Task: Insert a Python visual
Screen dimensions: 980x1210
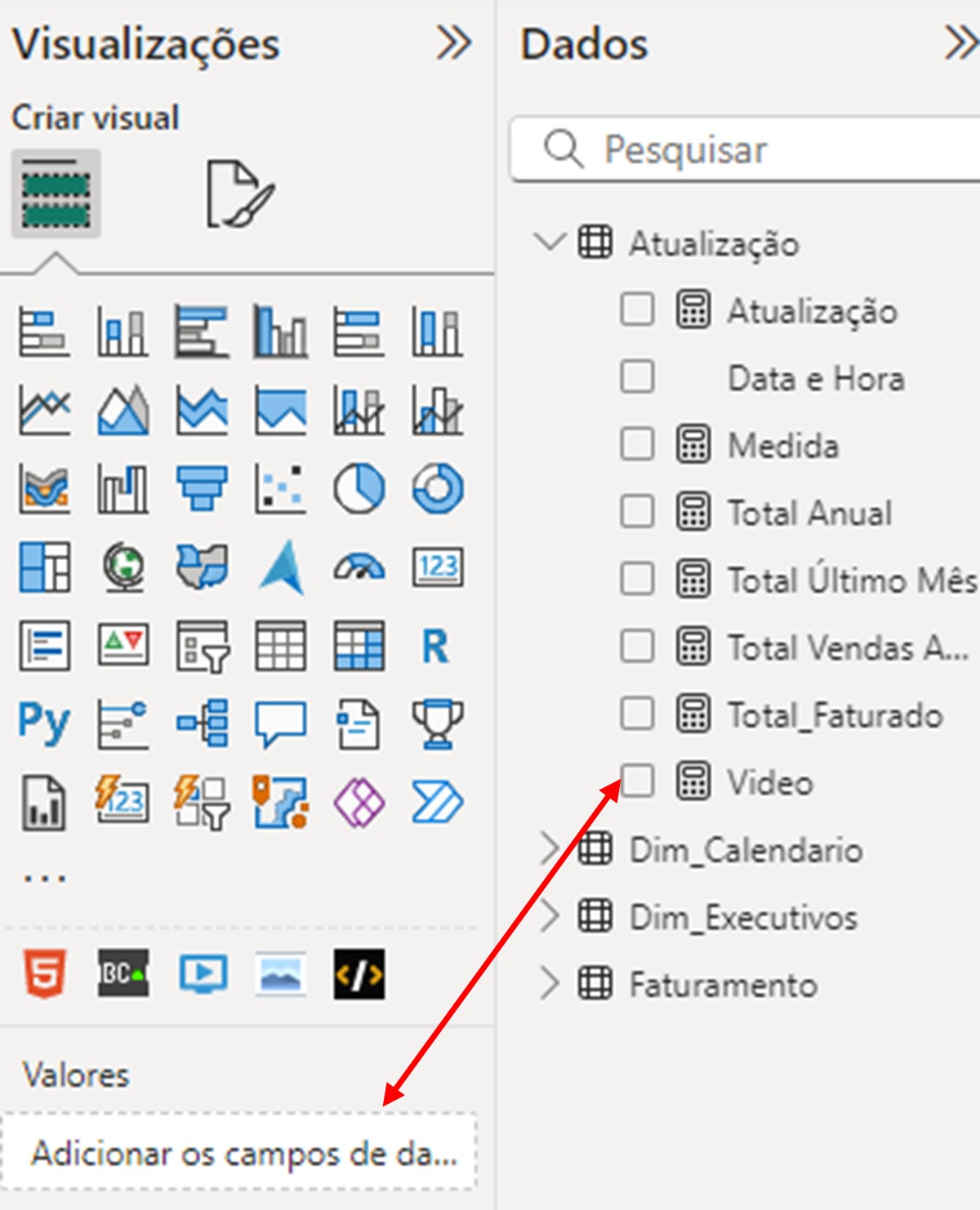Action: point(44,723)
